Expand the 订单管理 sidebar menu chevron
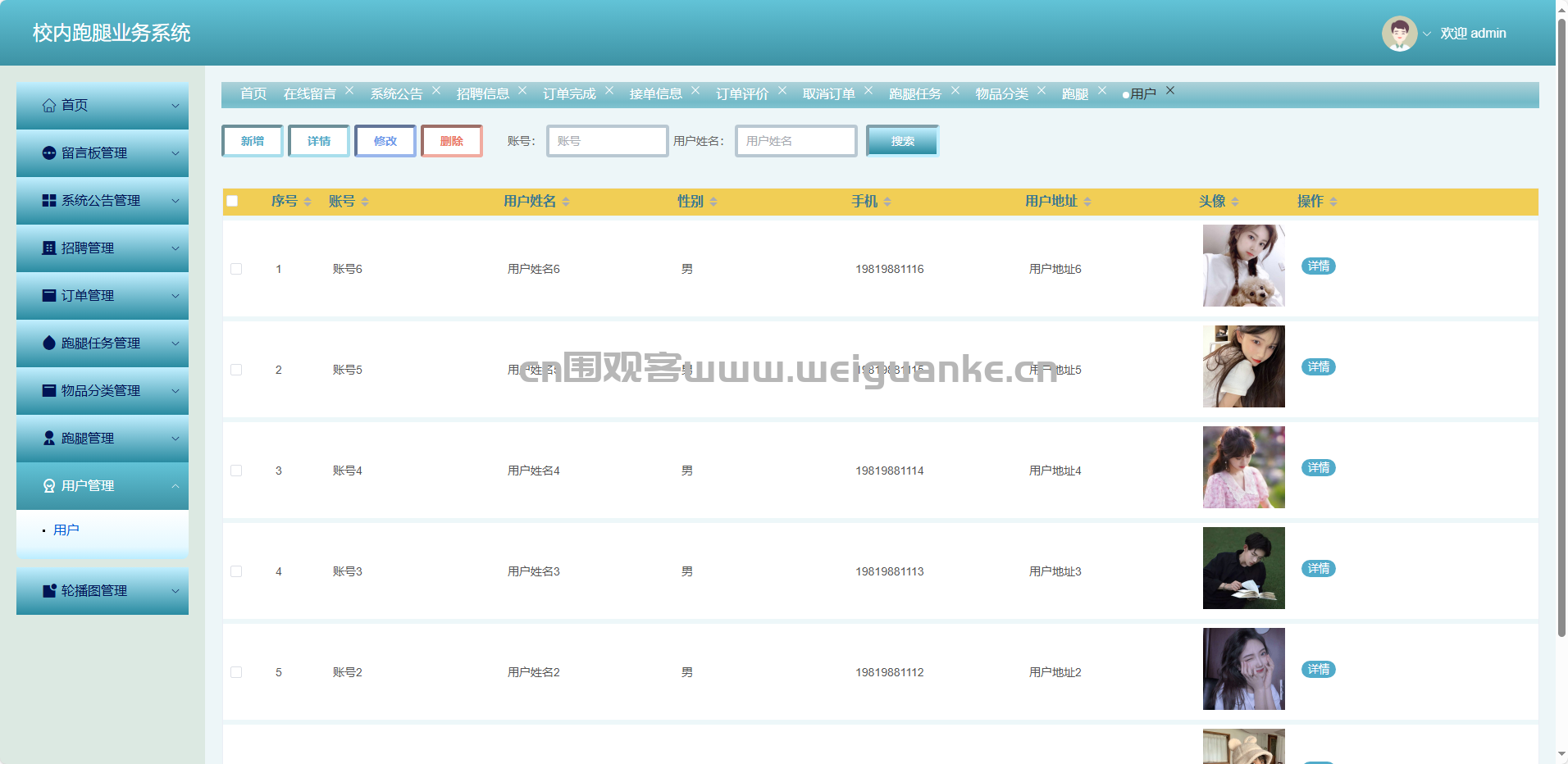The image size is (1568, 764). [175, 296]
